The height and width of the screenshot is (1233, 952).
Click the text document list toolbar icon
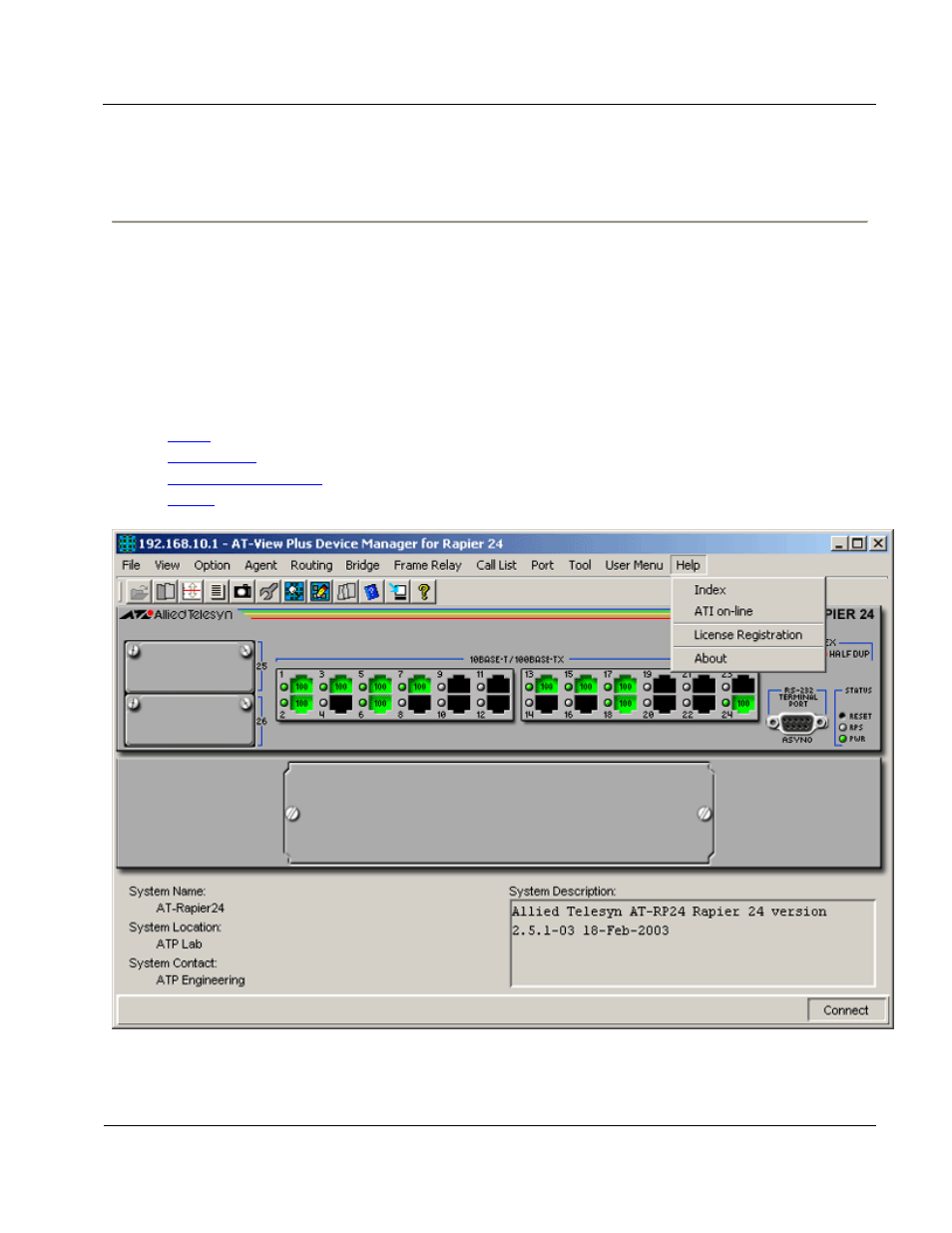click(x=218, y=592)
